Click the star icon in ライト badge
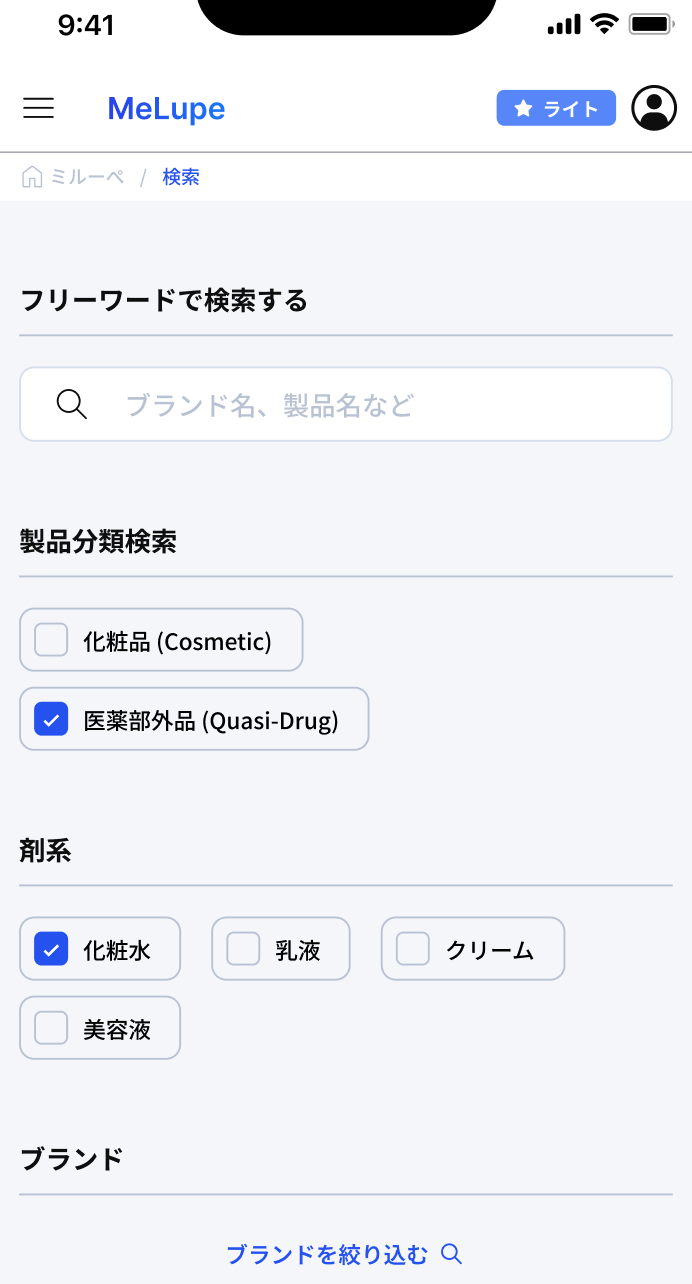This screenshot has height=1284, width=692. click(x=523, y=109)
